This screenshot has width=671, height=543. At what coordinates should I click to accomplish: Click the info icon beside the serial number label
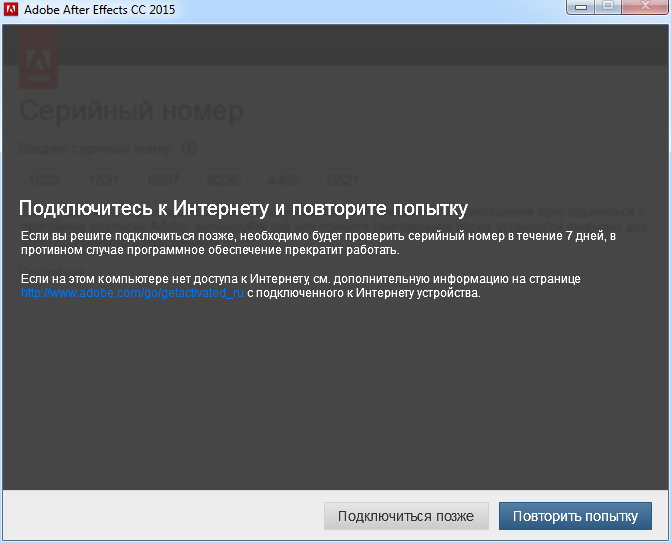coord(189,149)
